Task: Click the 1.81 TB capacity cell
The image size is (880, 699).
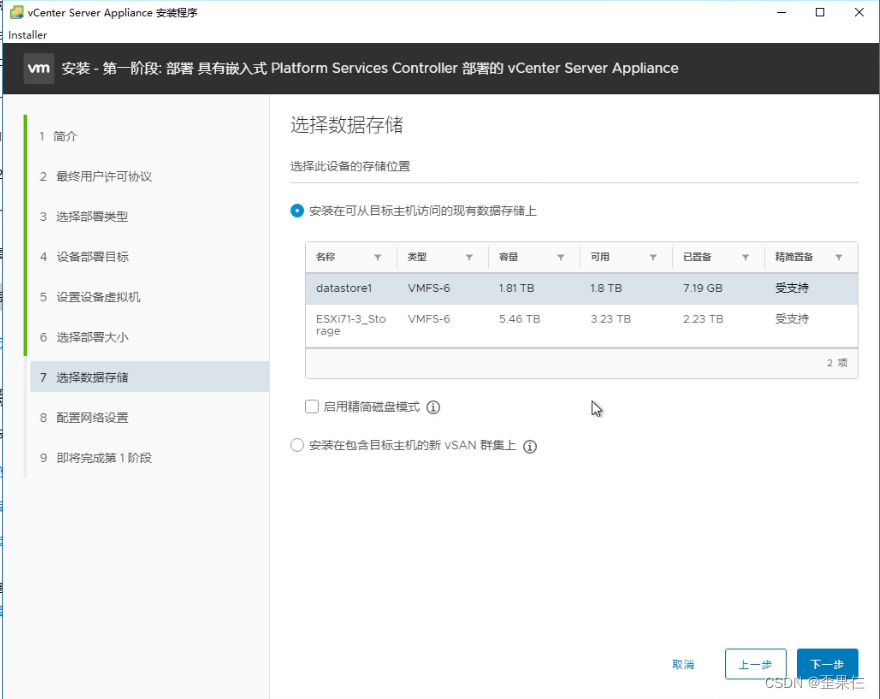Action: pos(516,289)
